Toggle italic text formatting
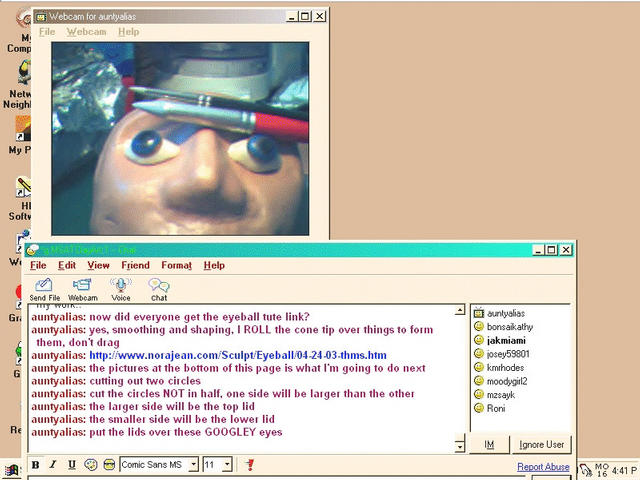 pos(53,465)
